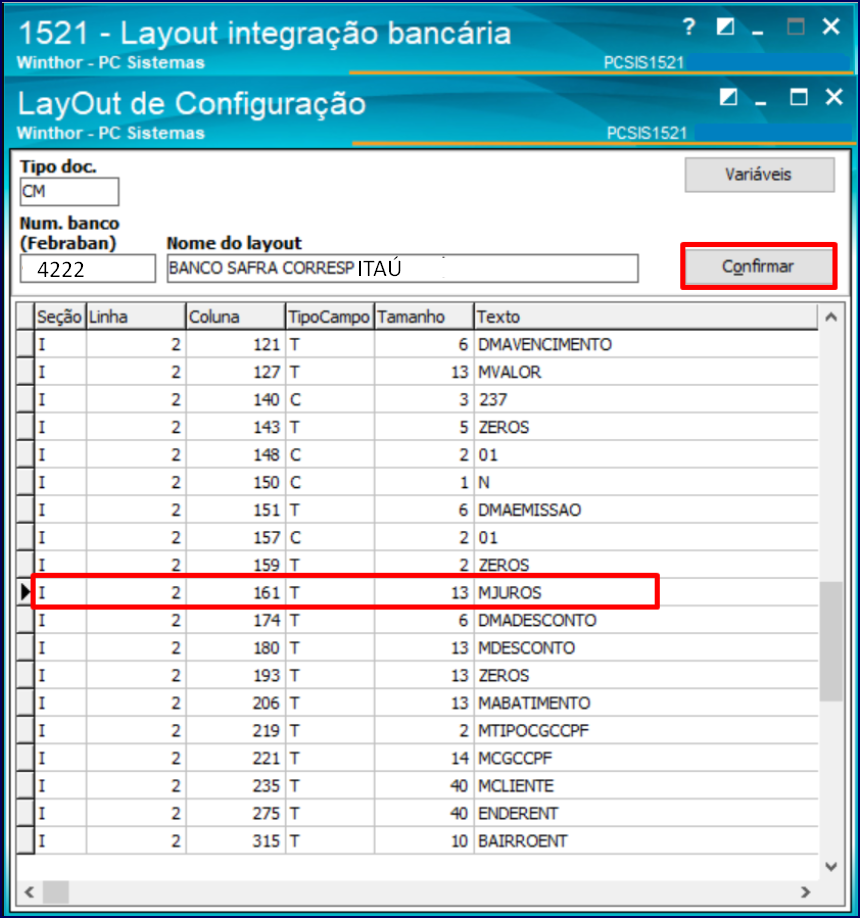Click the vertical scrollbar's up arrow
The height and width of the screenshot is (918, 860).
coord(831,317)
